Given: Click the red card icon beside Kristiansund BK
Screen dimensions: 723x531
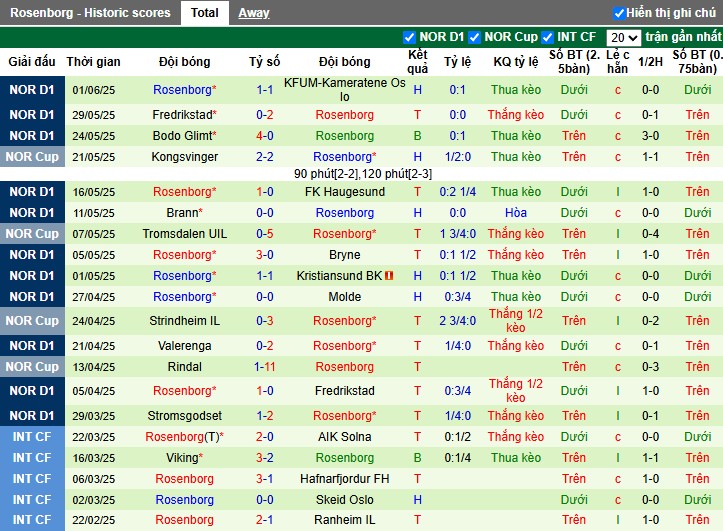Looking at the screenshot, I should [389, 276].
